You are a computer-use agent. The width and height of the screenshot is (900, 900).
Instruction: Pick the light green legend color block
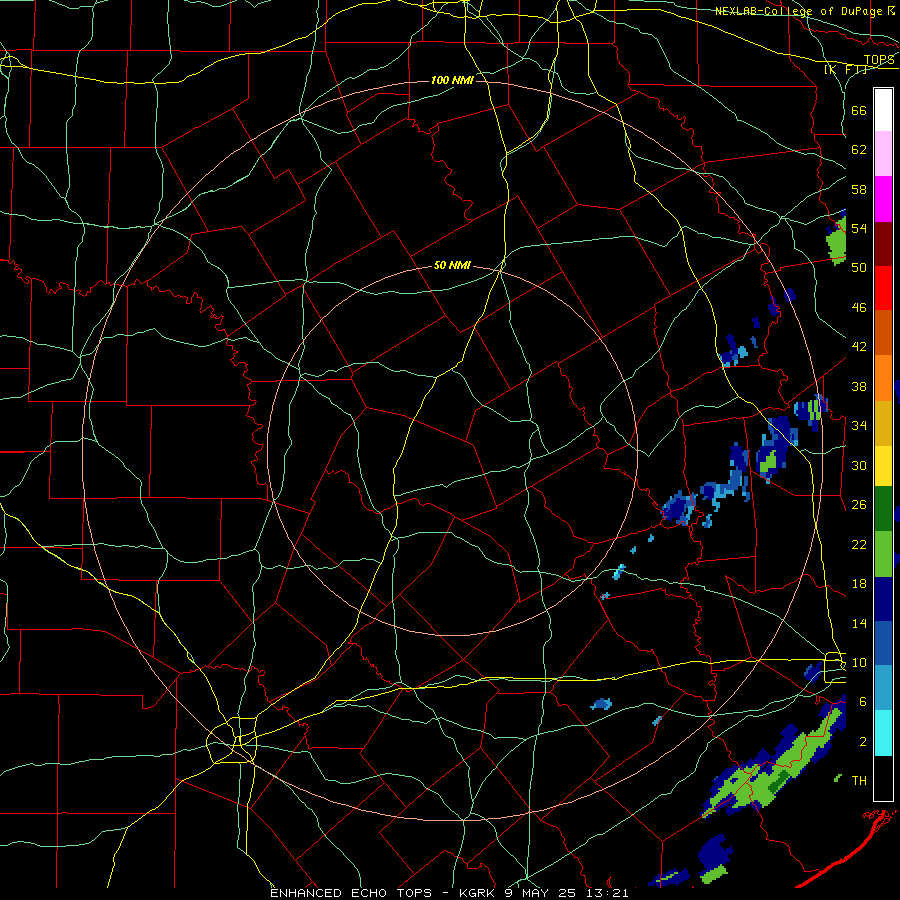click(883, 554)
